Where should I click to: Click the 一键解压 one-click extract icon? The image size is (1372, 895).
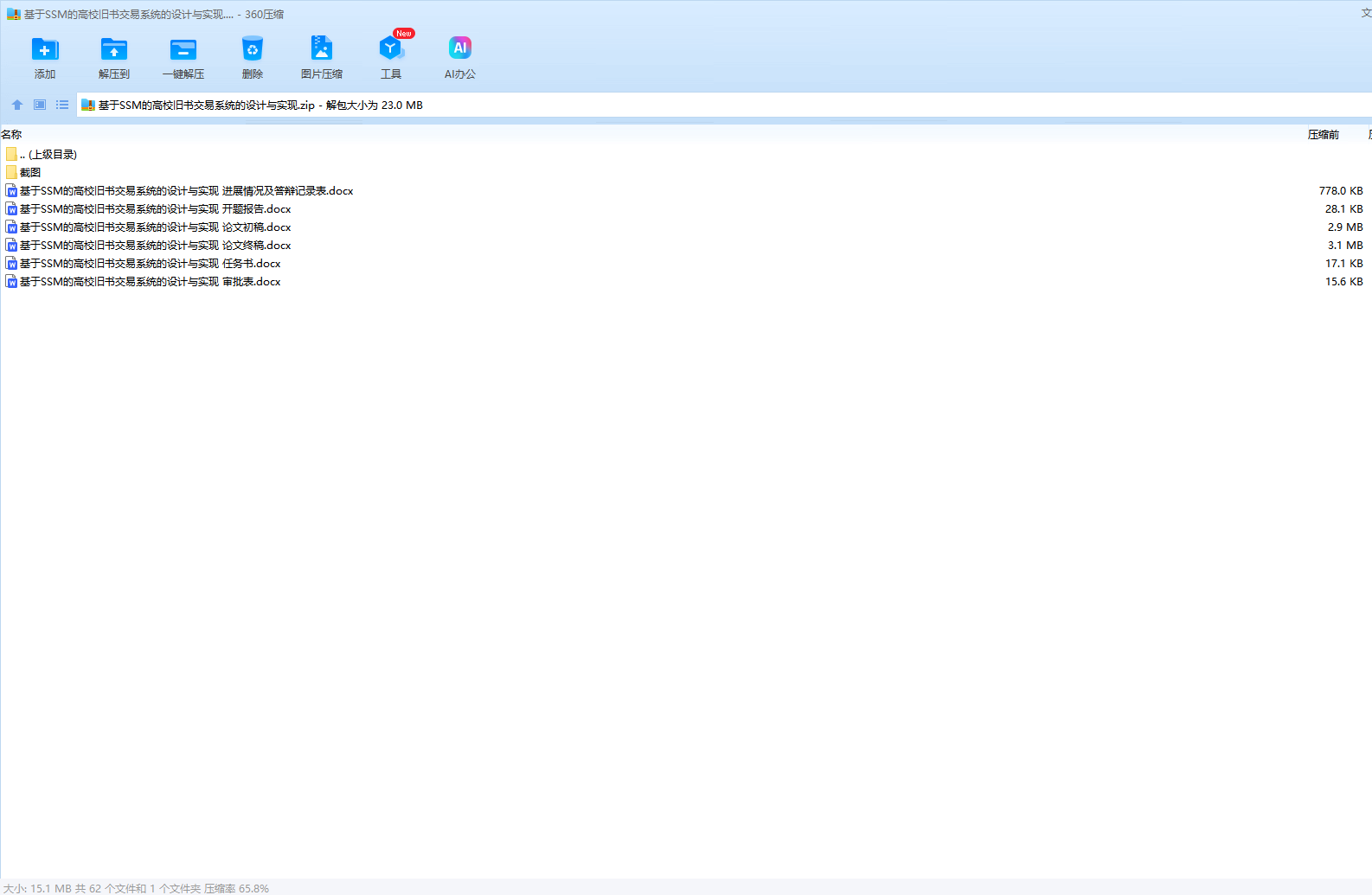point(183,49)
